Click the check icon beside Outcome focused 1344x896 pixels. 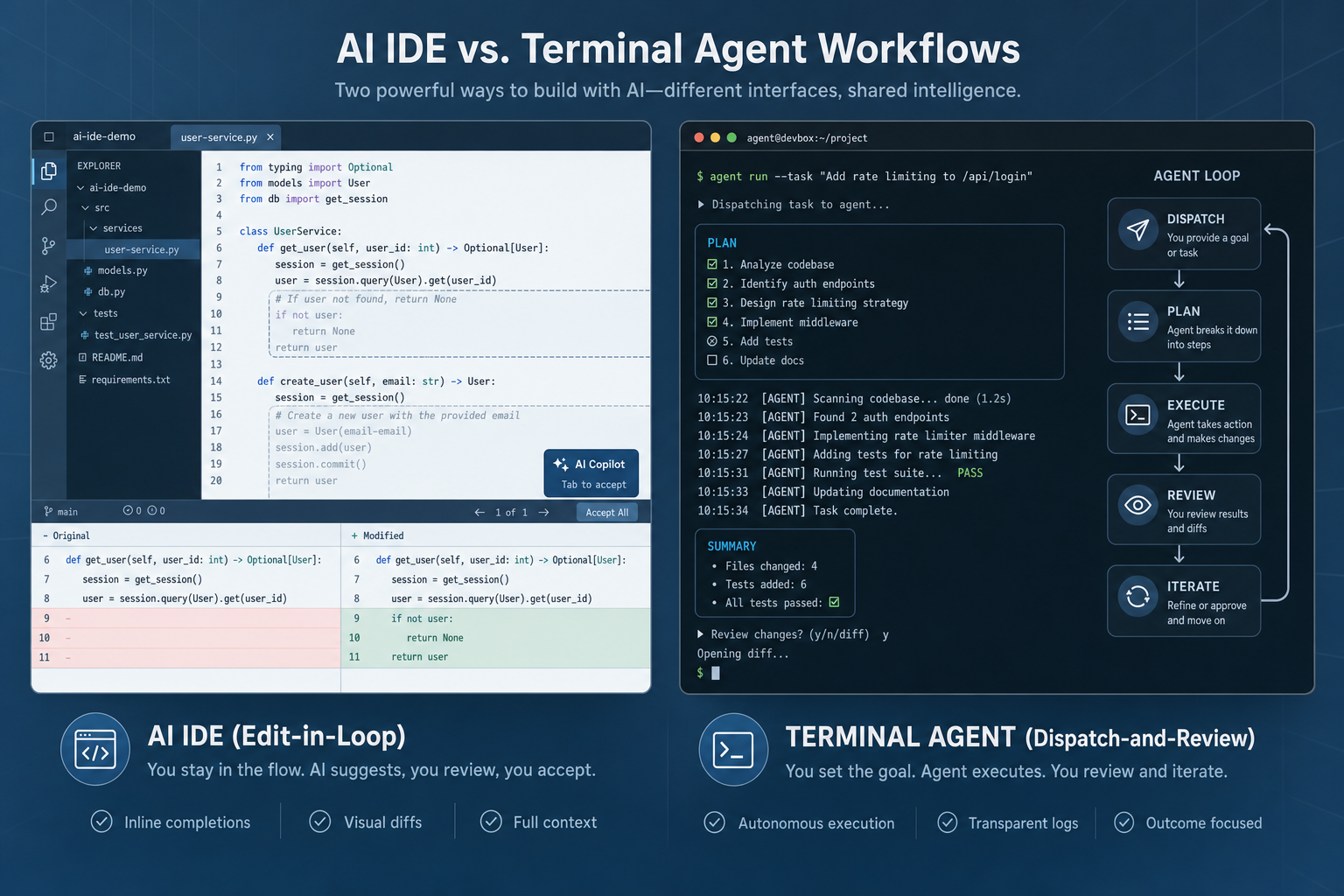1124,822
